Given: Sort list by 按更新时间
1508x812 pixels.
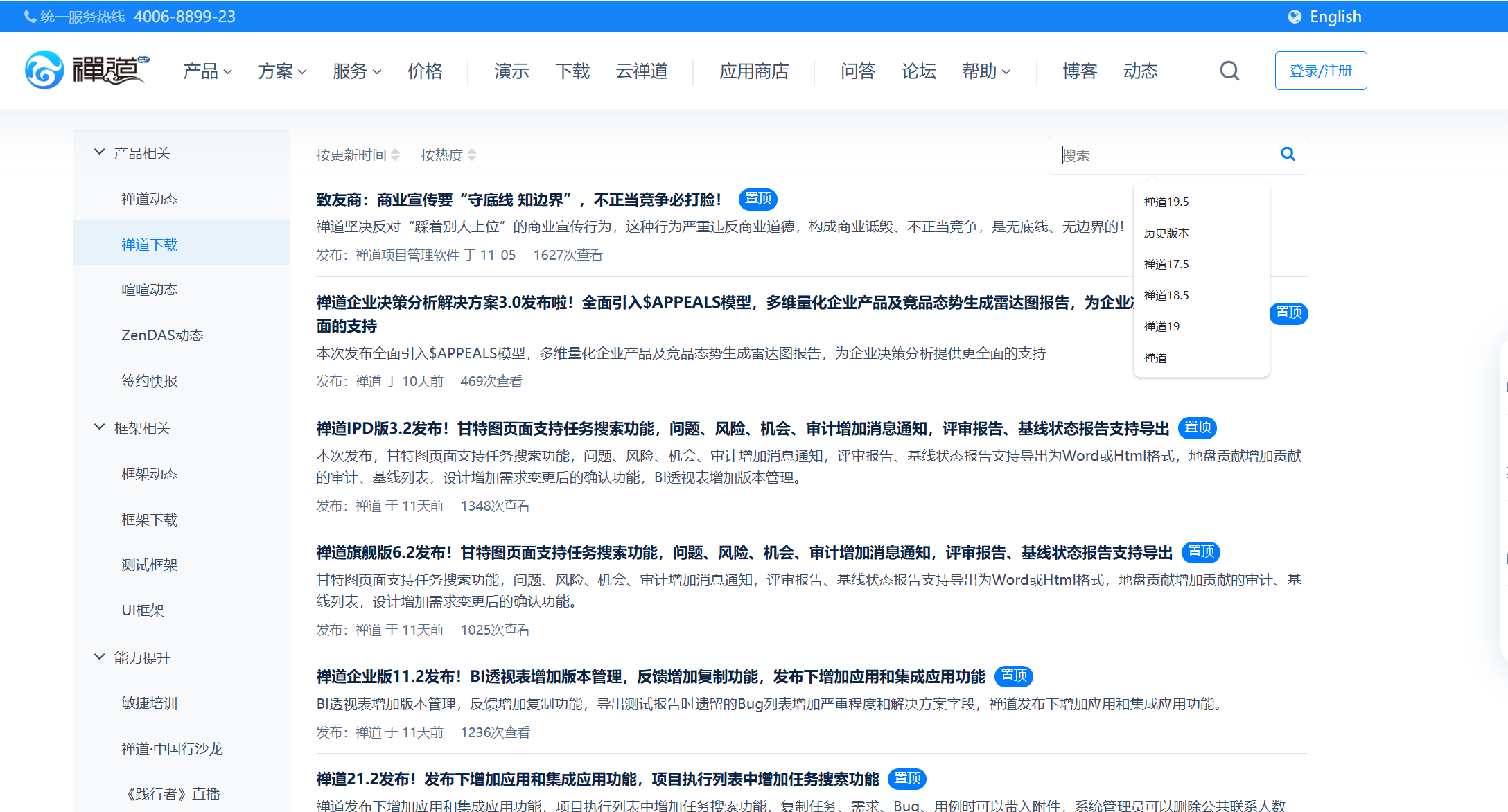Looking at the screenshot, I should [x=358, y=155].
